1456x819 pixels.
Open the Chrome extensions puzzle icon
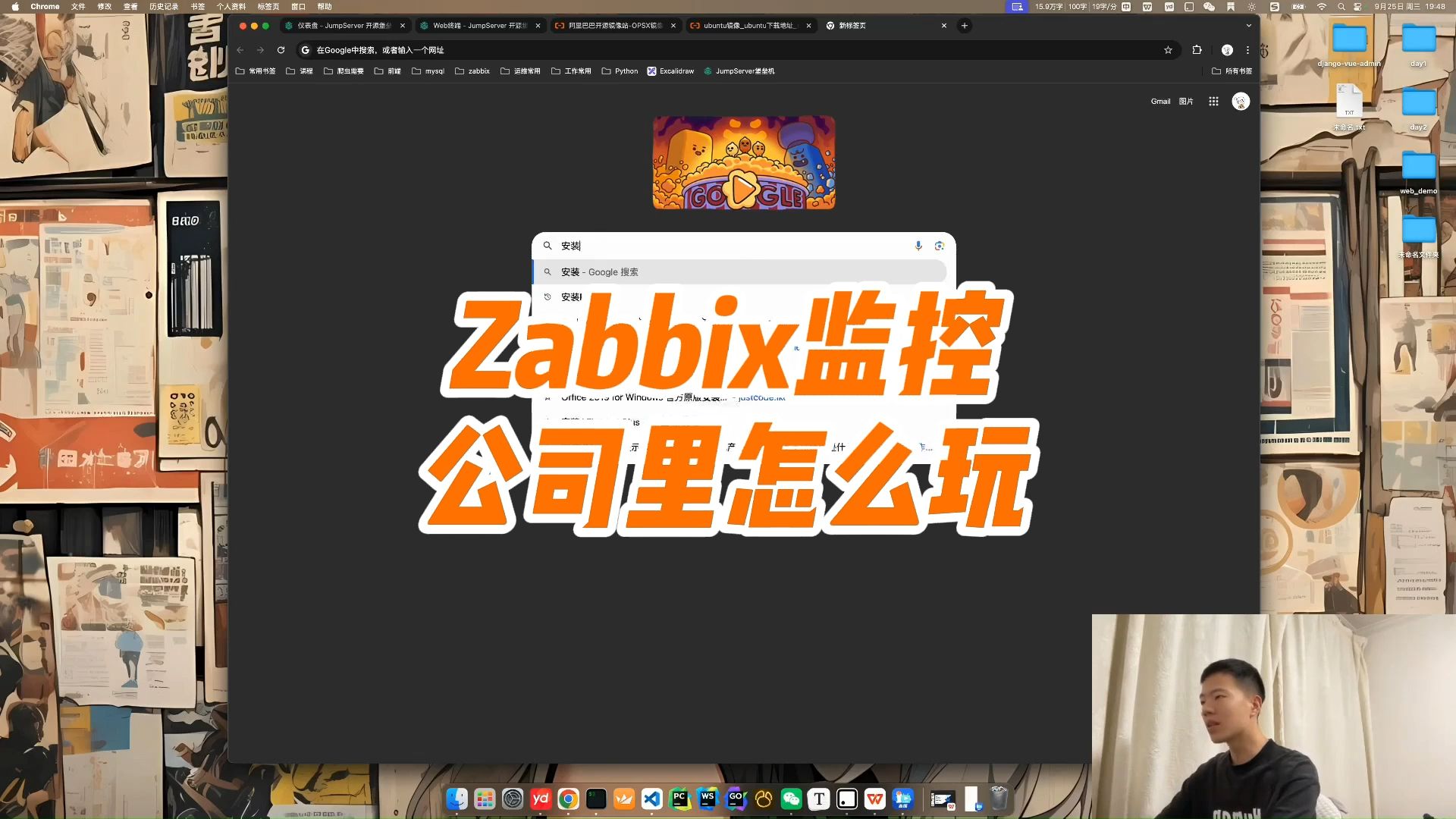[x=1197, y=50]
